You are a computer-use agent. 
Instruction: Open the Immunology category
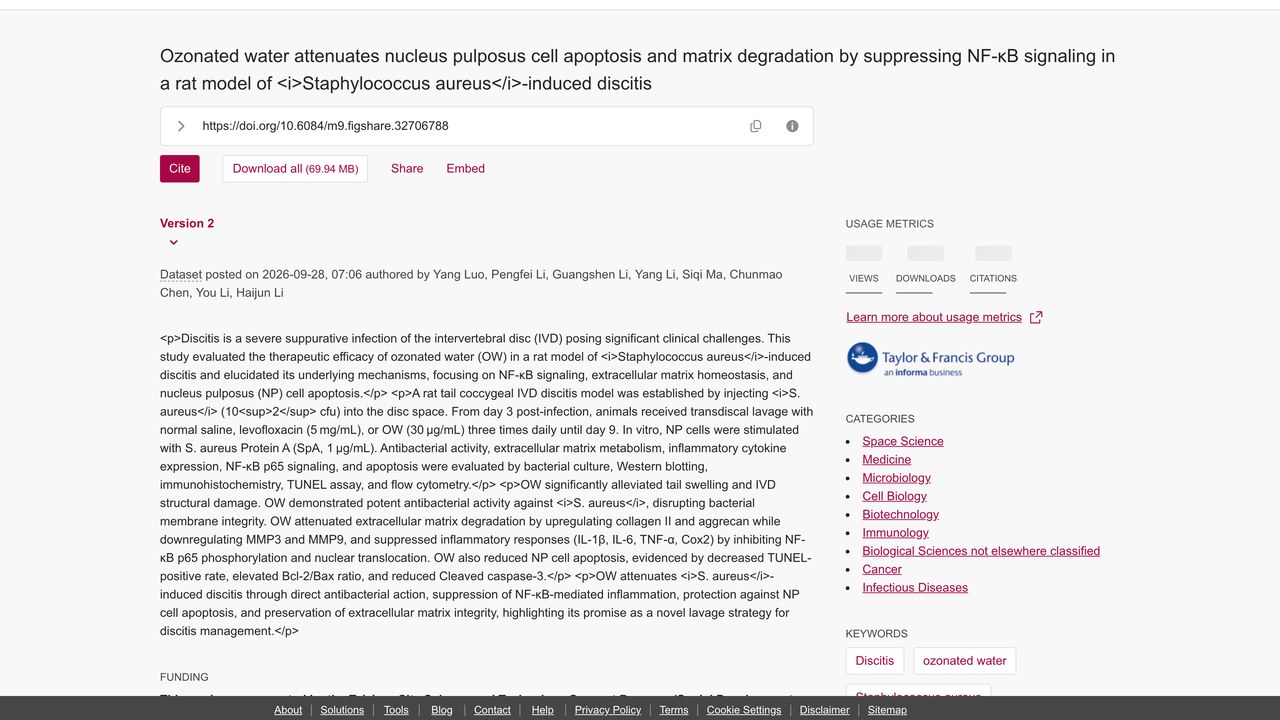(896, 533)
